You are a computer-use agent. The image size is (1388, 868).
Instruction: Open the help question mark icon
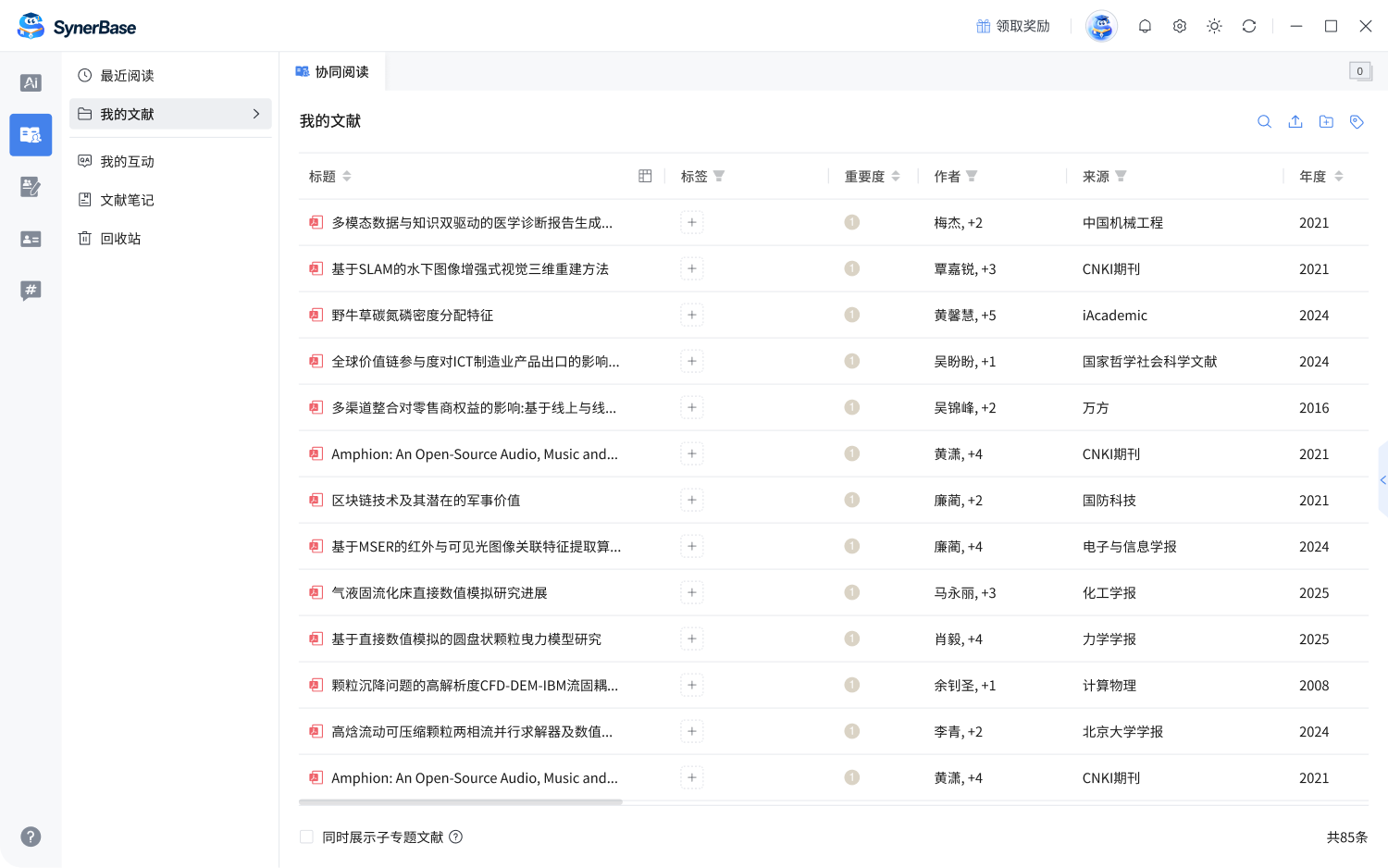click(31, 837)
